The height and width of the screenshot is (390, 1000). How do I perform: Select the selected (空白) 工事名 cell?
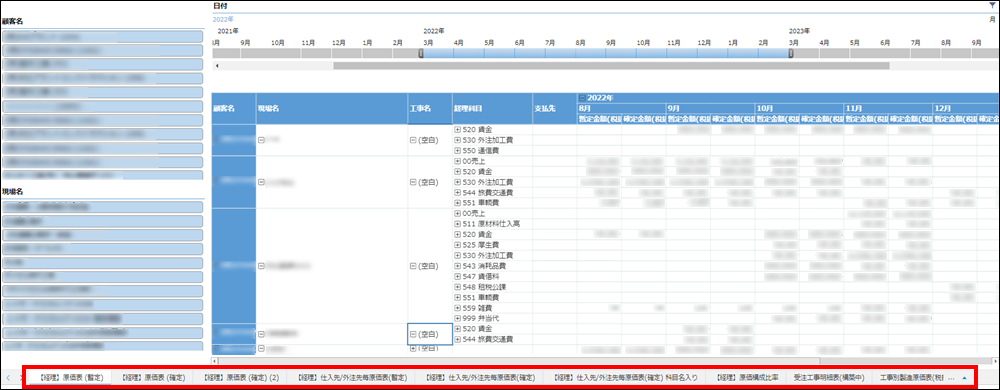pos(430,334)
